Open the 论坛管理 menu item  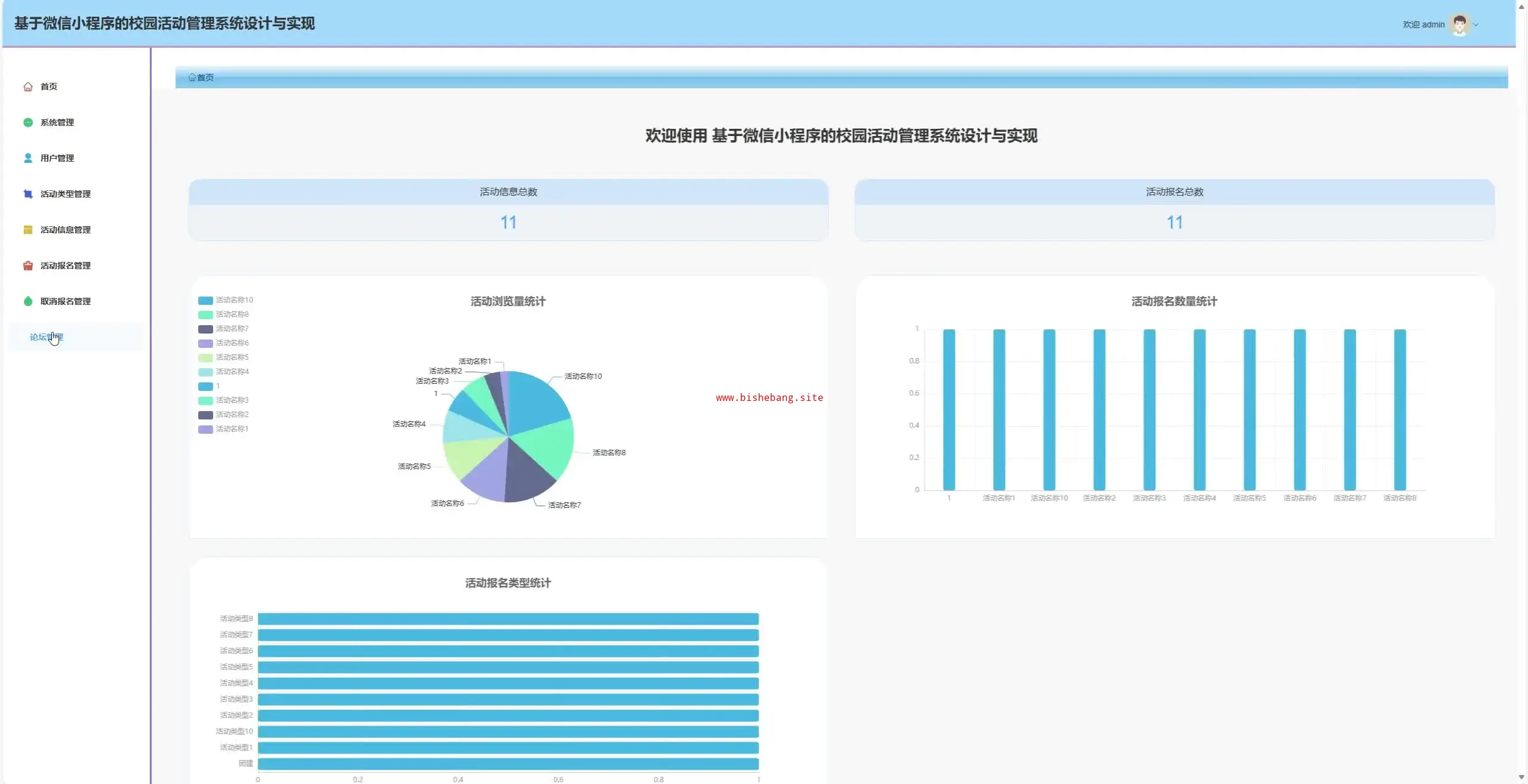[47, 337]
